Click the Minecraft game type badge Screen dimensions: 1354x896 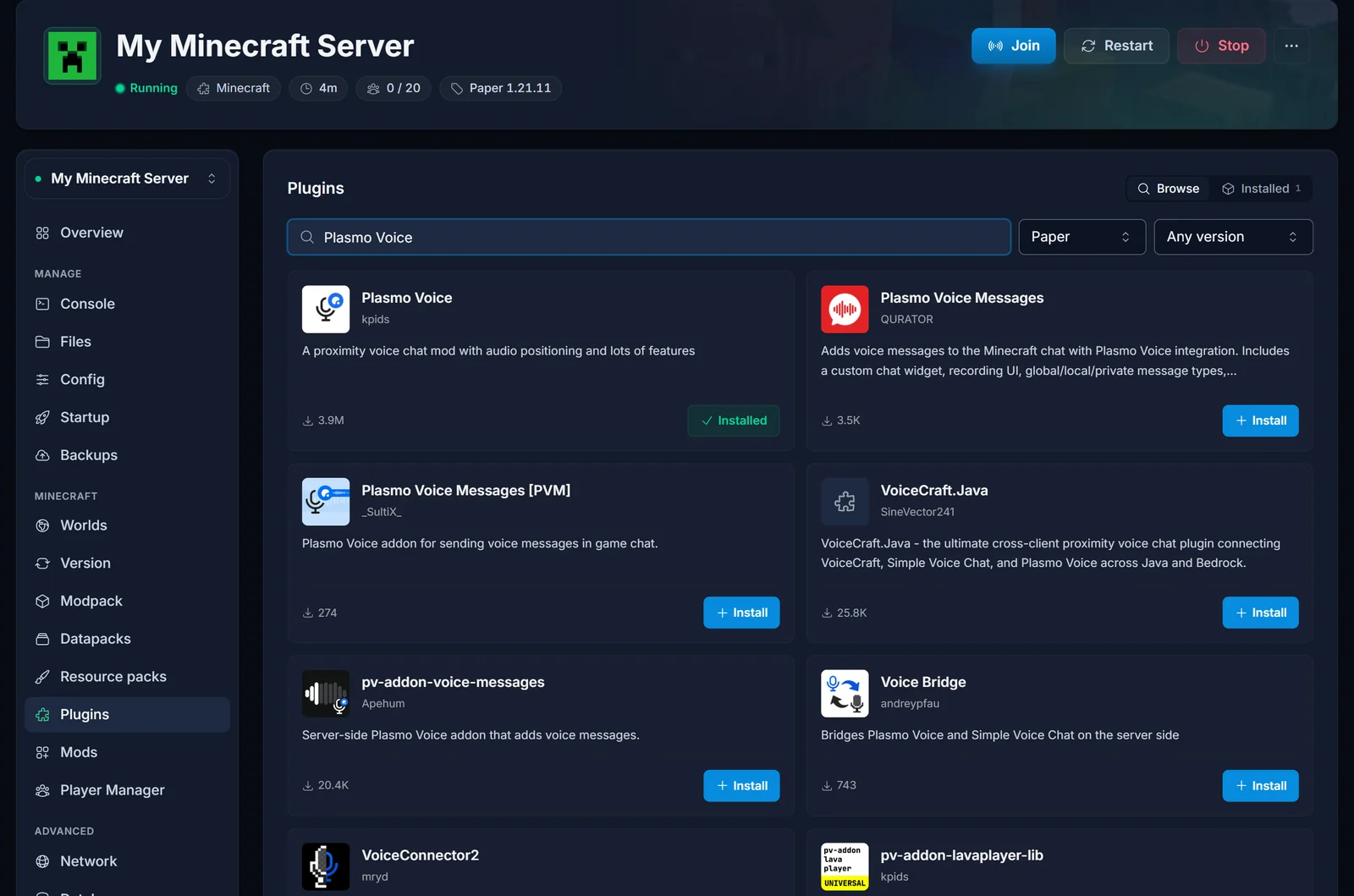(x=234, y=88)
